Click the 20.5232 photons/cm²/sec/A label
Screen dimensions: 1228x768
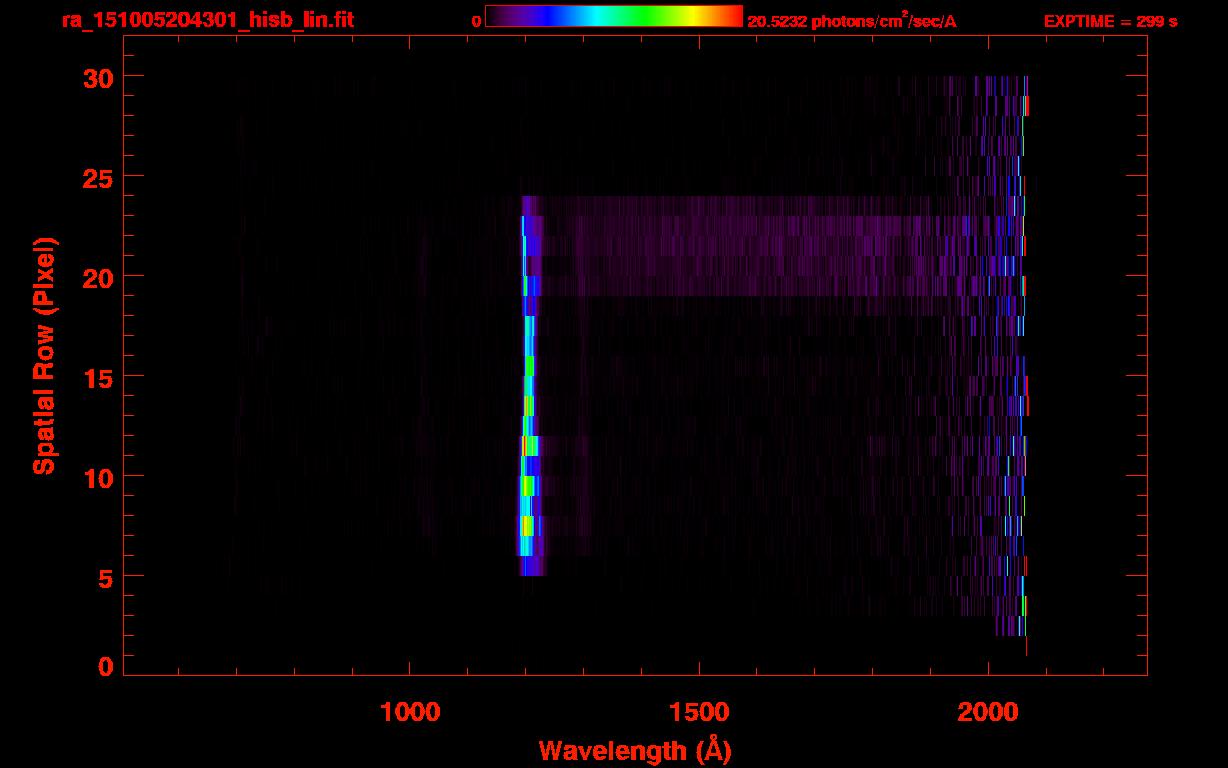852,20
